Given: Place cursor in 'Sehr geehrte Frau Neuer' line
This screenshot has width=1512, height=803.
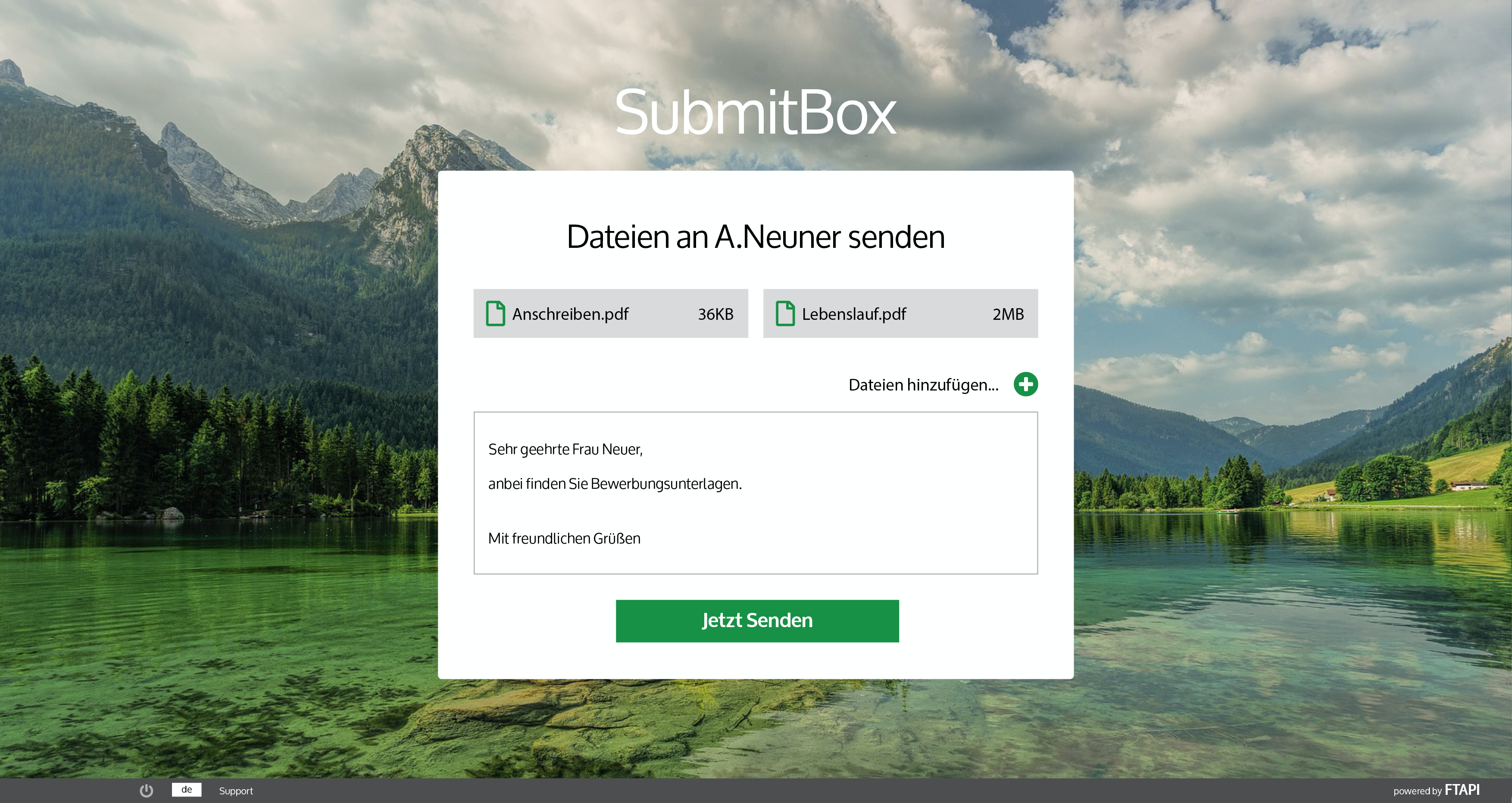Looking at the screenshot, I should (565, 450).
